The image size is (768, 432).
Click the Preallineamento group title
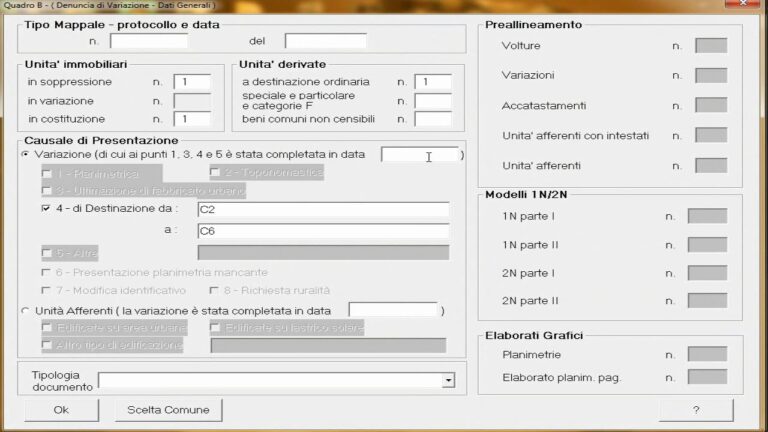[x=533, y=25]
